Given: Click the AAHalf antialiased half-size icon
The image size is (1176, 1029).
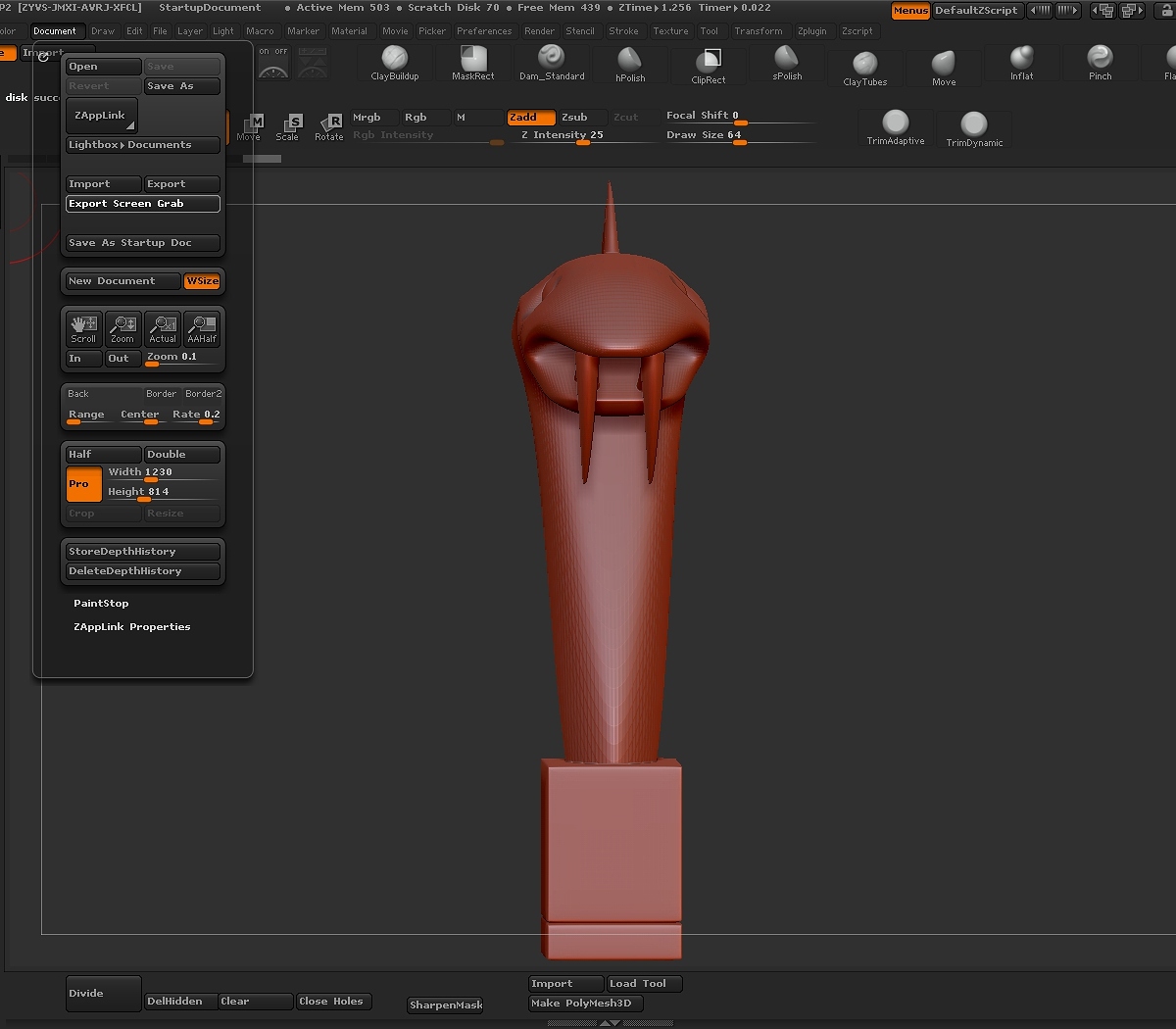Looking at the screenshot, I should tap(202, 329).
